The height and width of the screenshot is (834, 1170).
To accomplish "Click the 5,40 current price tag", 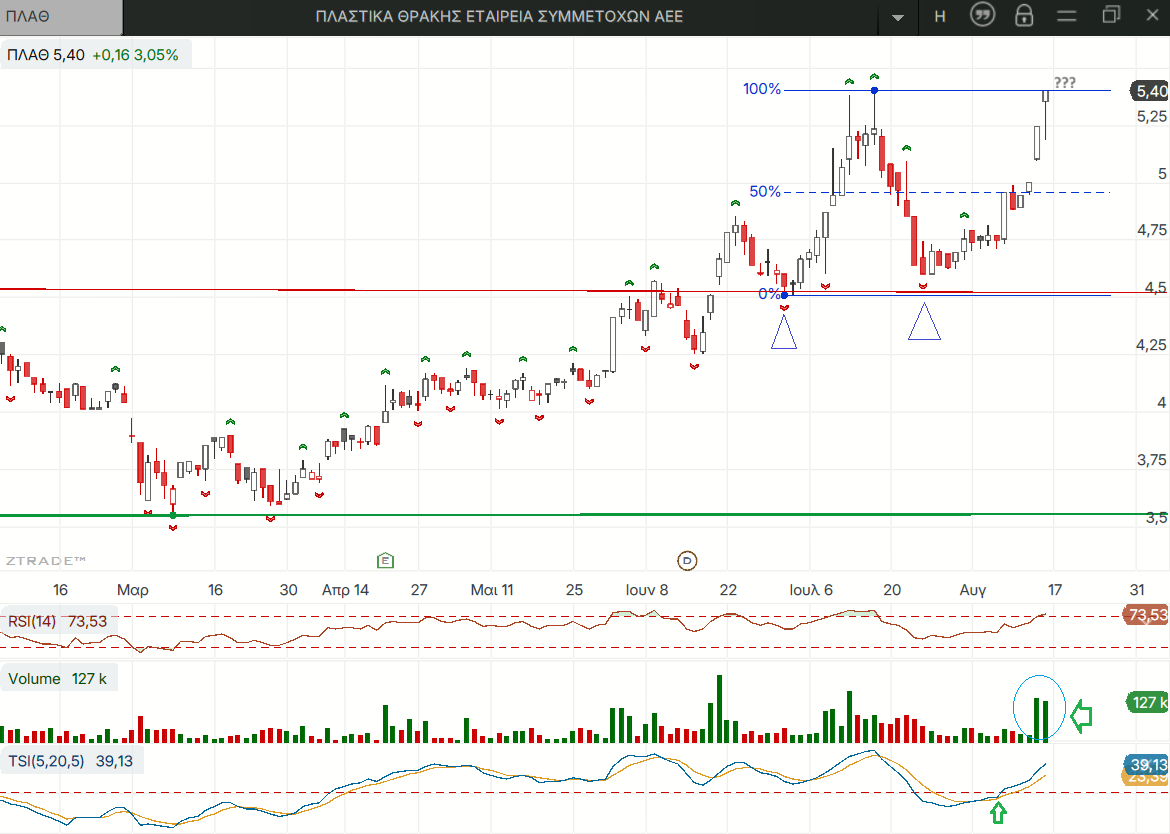I will coord(1150,91).
